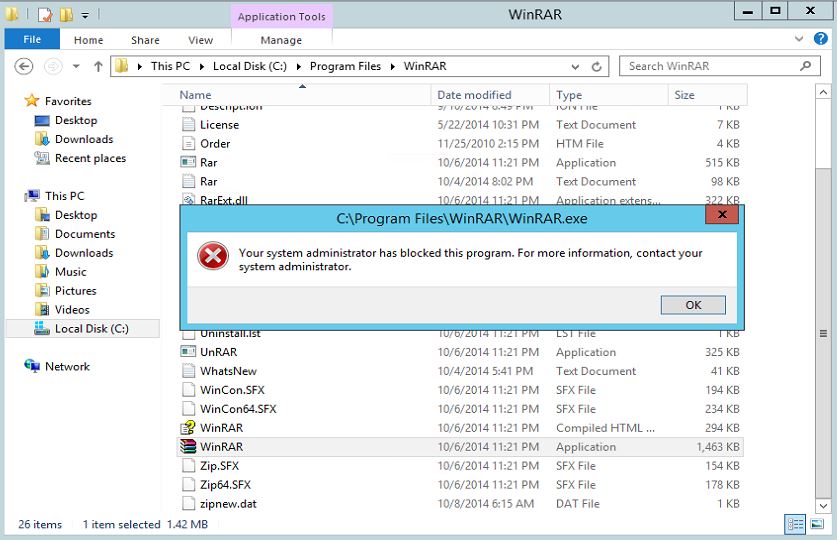Image resolution: width=837 pixels, height=540 pixels.
Task: Open Desktop under Favorites
Action: pos(76,120)
